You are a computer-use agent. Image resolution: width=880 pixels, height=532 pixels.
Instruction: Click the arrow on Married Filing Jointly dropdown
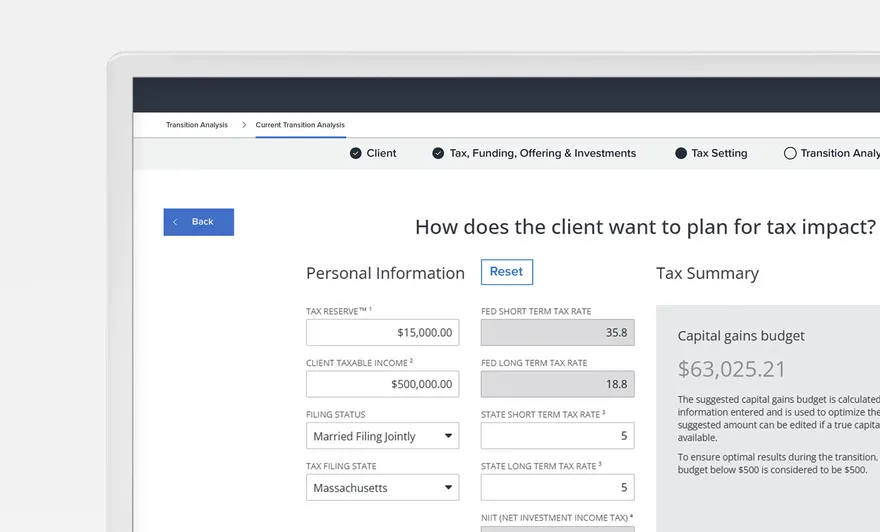click(x=448, y=435)
